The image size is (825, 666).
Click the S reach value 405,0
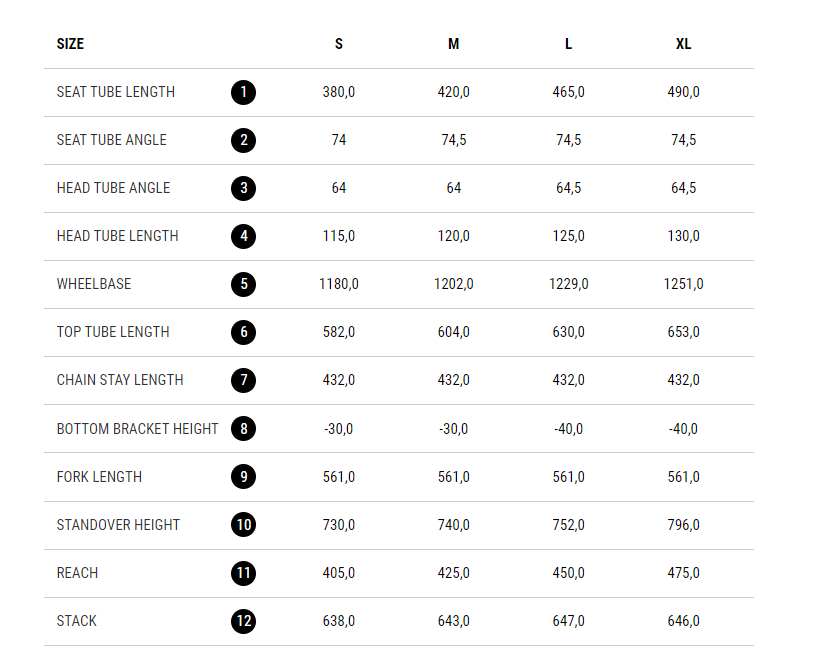click(x=339, y=573)
